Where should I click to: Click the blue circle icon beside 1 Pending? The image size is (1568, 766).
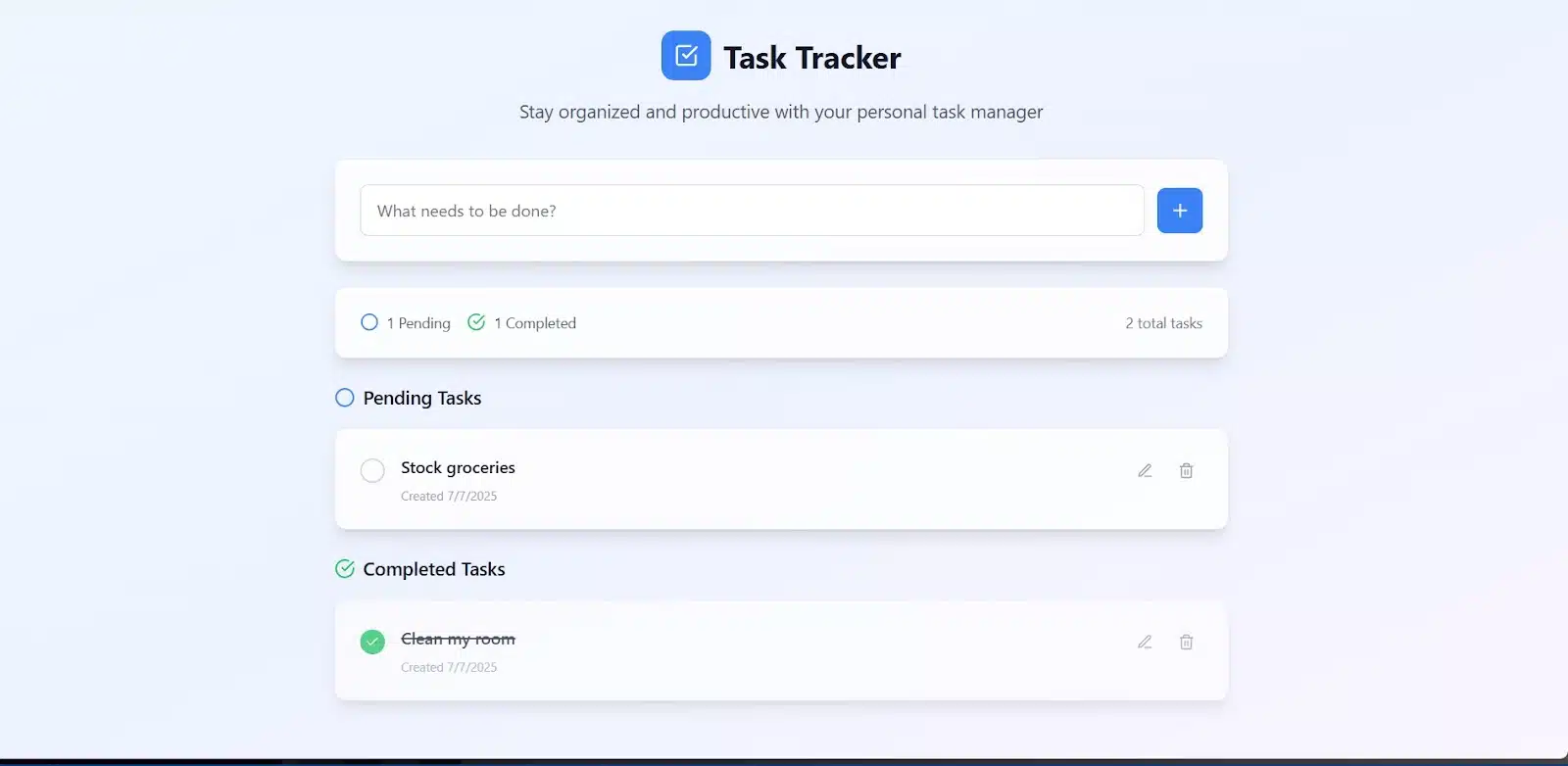pyautogui.click(x=369, y=322)
